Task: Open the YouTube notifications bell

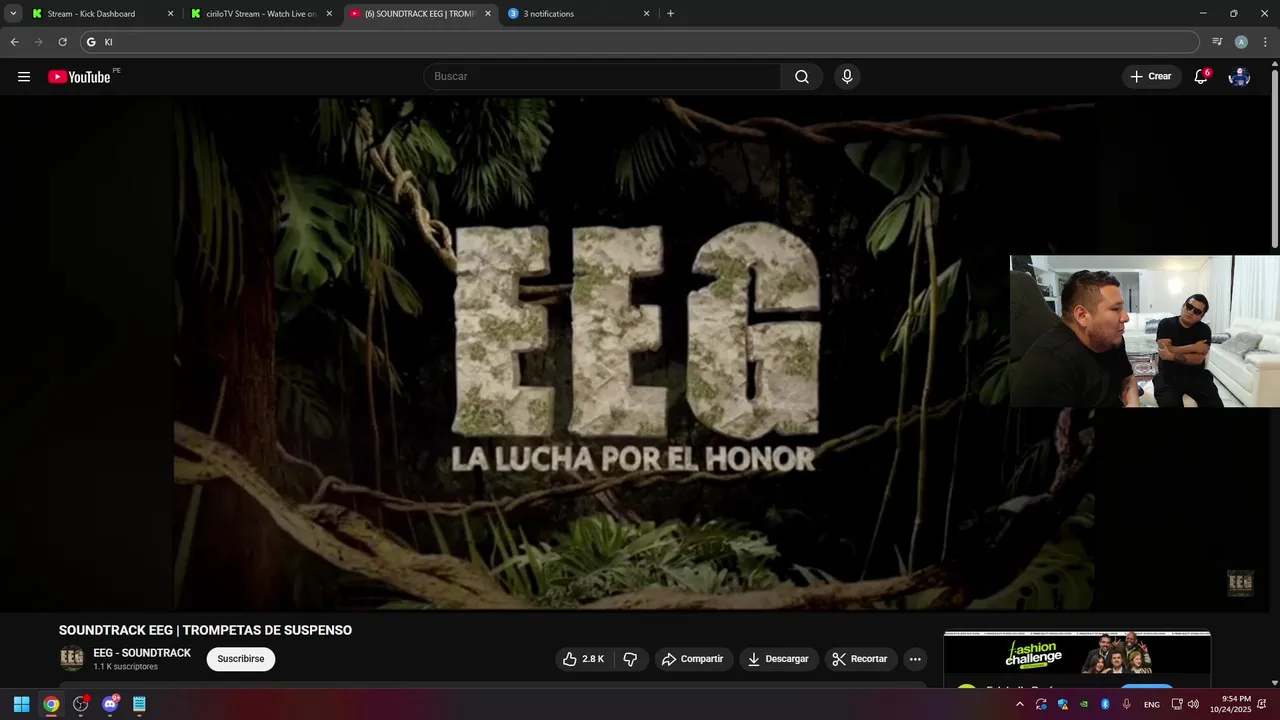Action: click(1201, 77)
